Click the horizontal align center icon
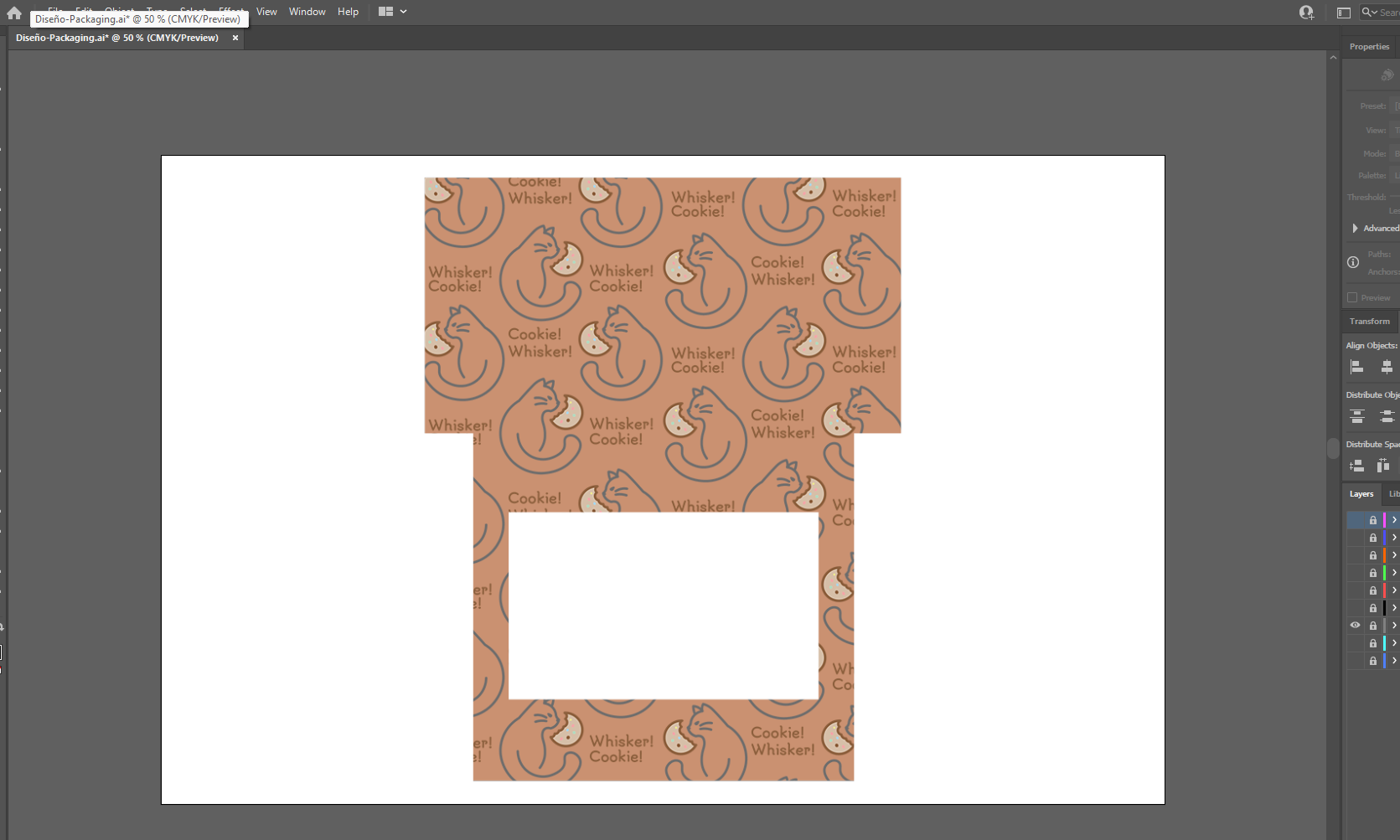This screenshot has height=840, width=1400. pyautogui.click(x=1387, y=367)
